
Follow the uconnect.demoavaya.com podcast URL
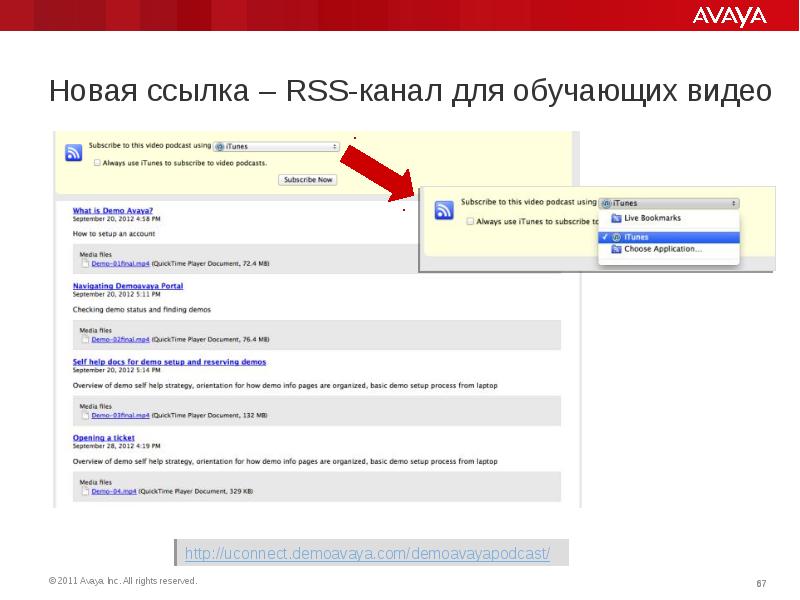coord(368,554)
